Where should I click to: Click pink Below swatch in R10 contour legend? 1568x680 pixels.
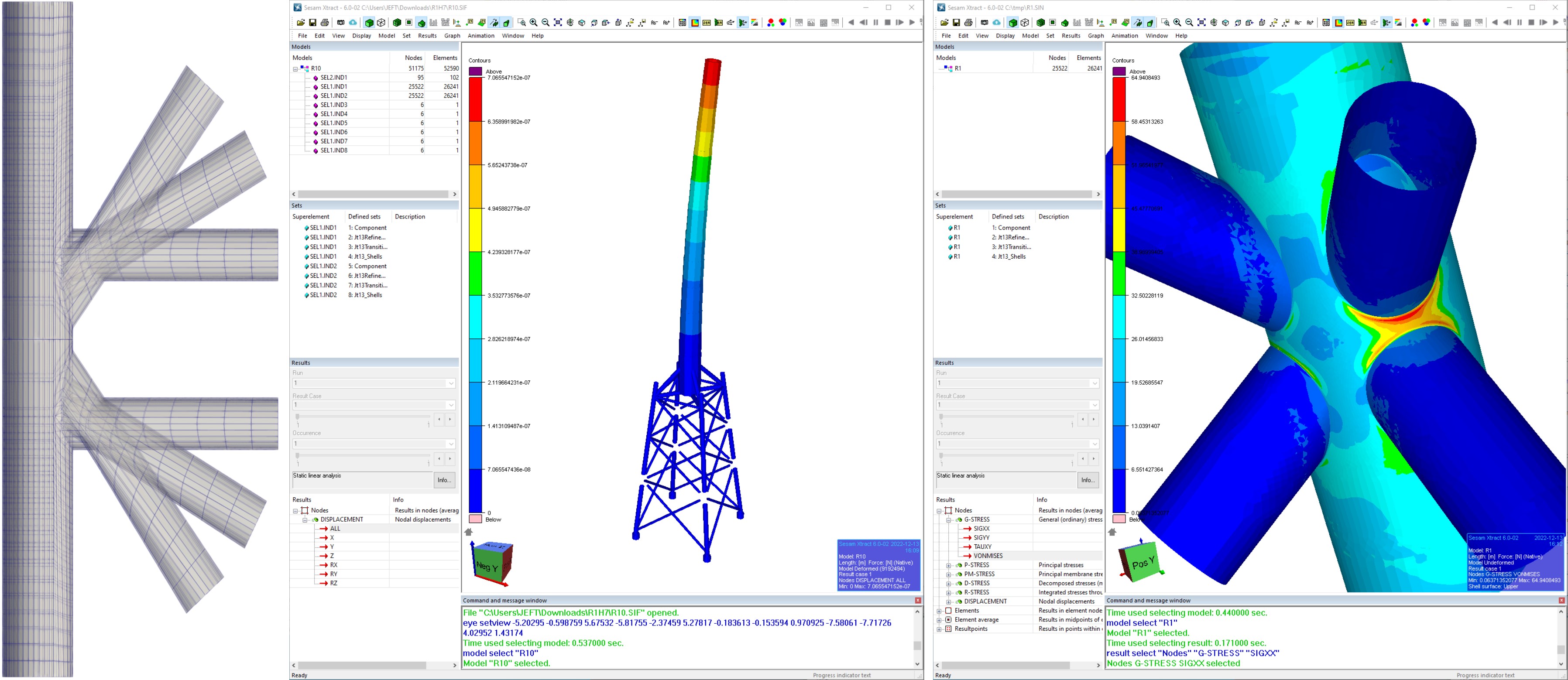pyautogui.click(x=475, y=519)
